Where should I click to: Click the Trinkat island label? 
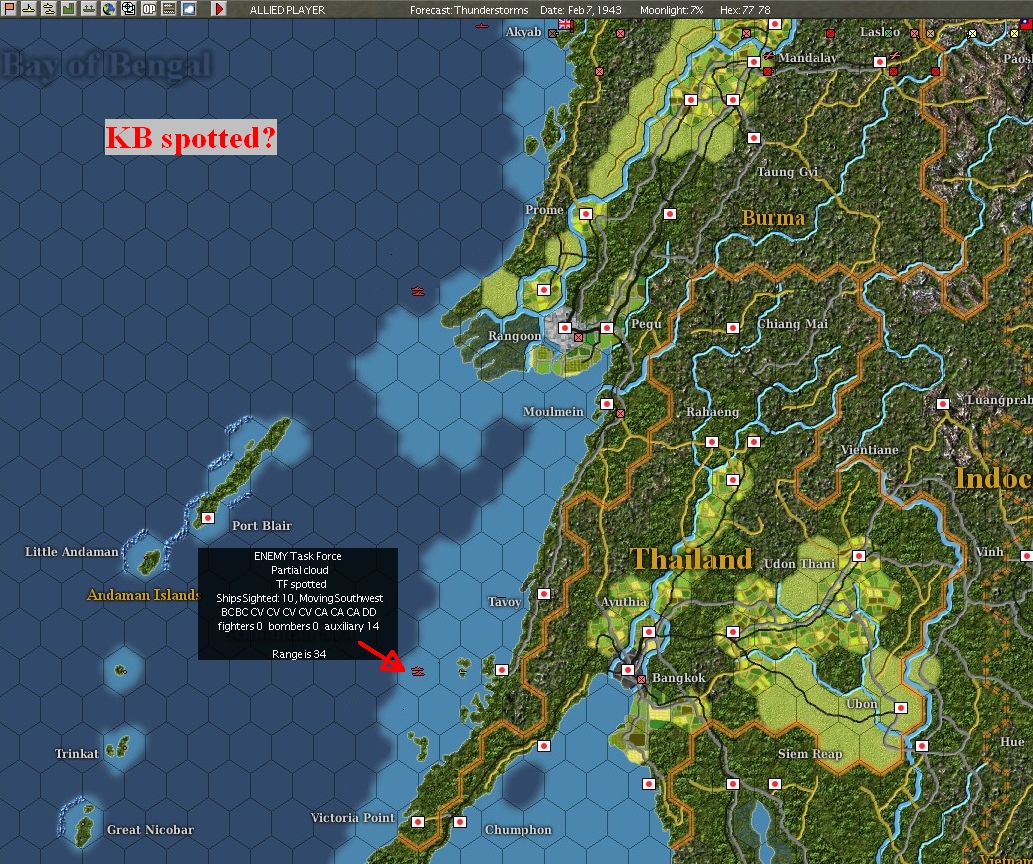(x=76, y=753)
